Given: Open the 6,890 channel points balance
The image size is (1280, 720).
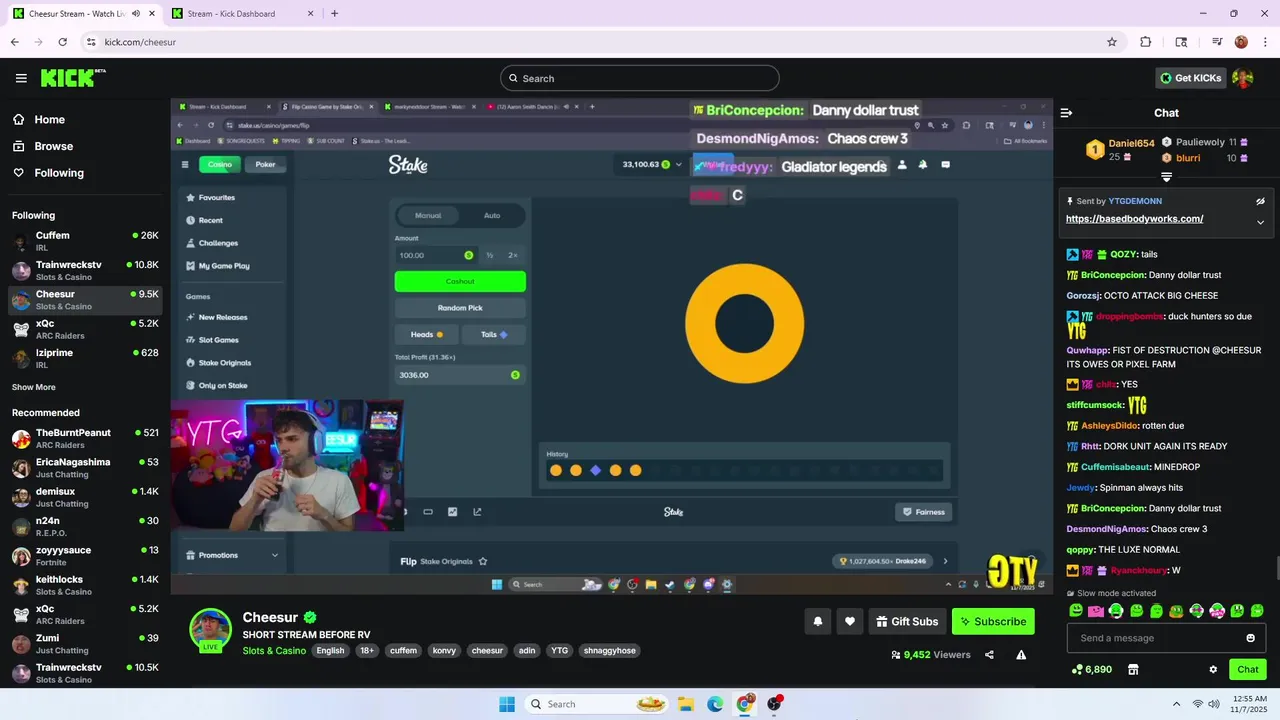Looking at the screenshot, I should pos(1091,669).
